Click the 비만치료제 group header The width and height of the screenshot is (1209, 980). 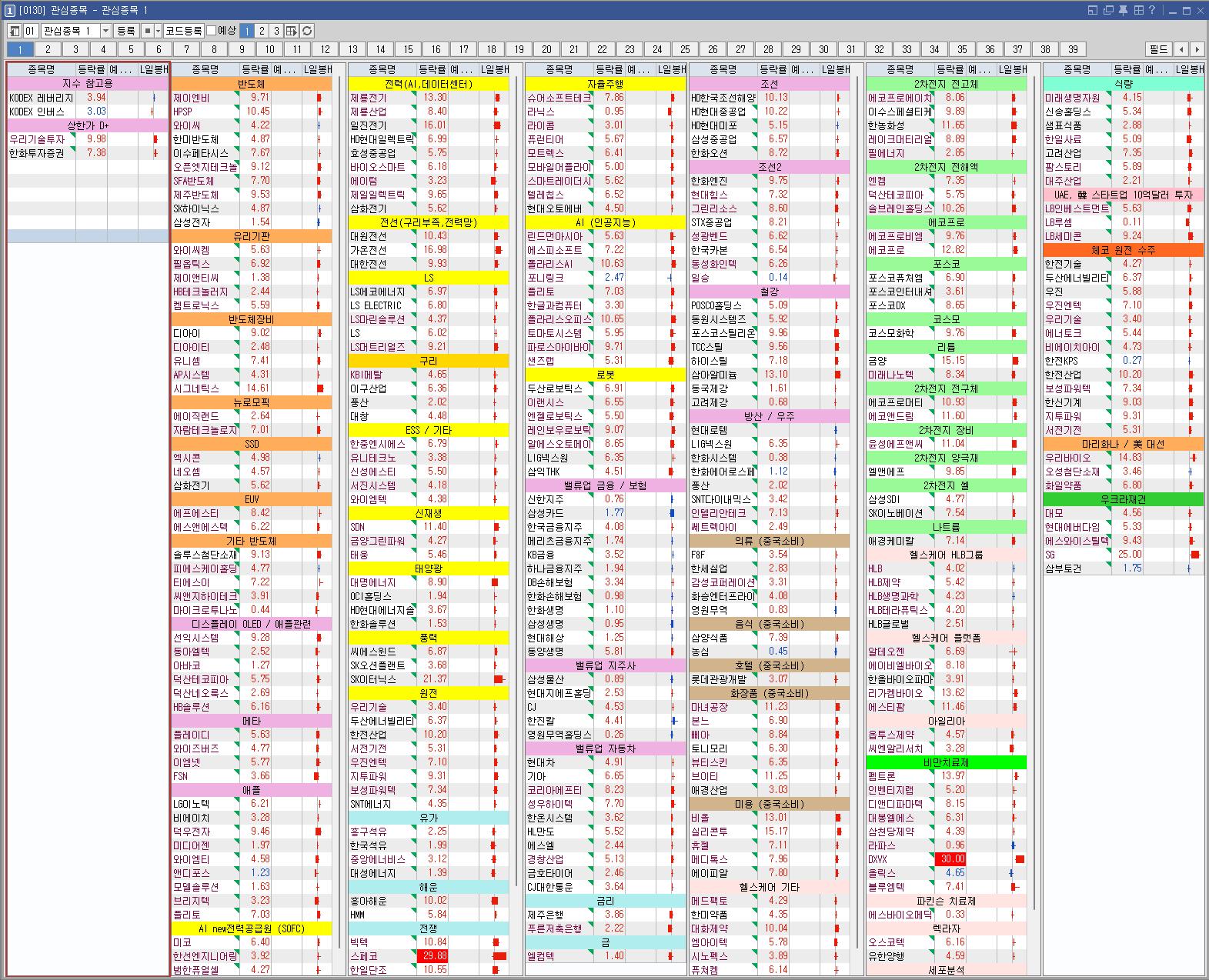947,762
